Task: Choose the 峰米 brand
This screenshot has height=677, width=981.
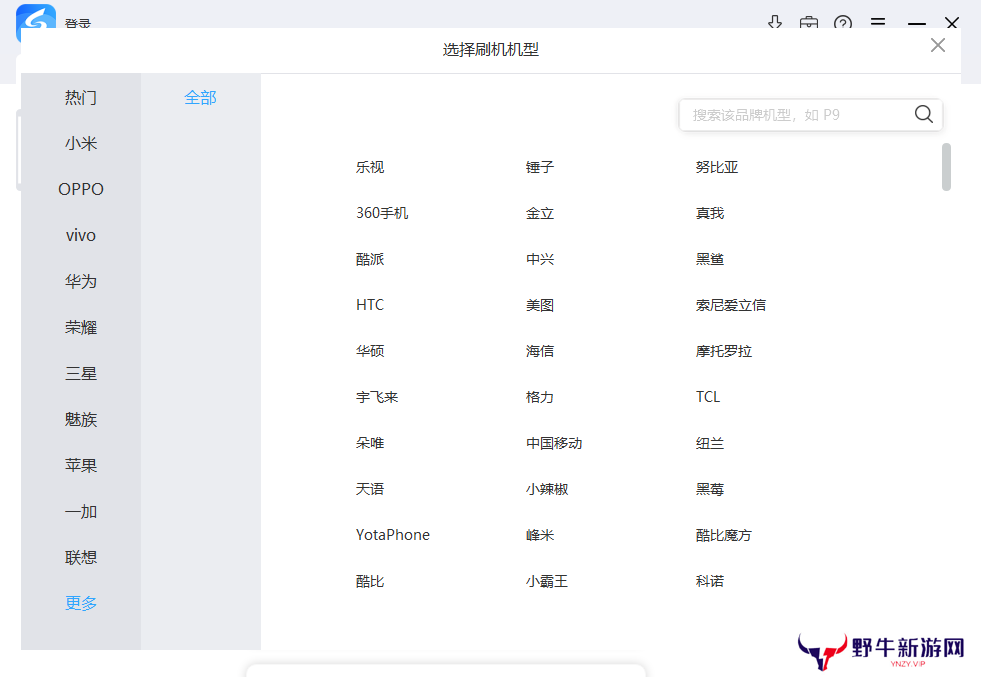Action: pyautogui.click(x=539, y=535)
